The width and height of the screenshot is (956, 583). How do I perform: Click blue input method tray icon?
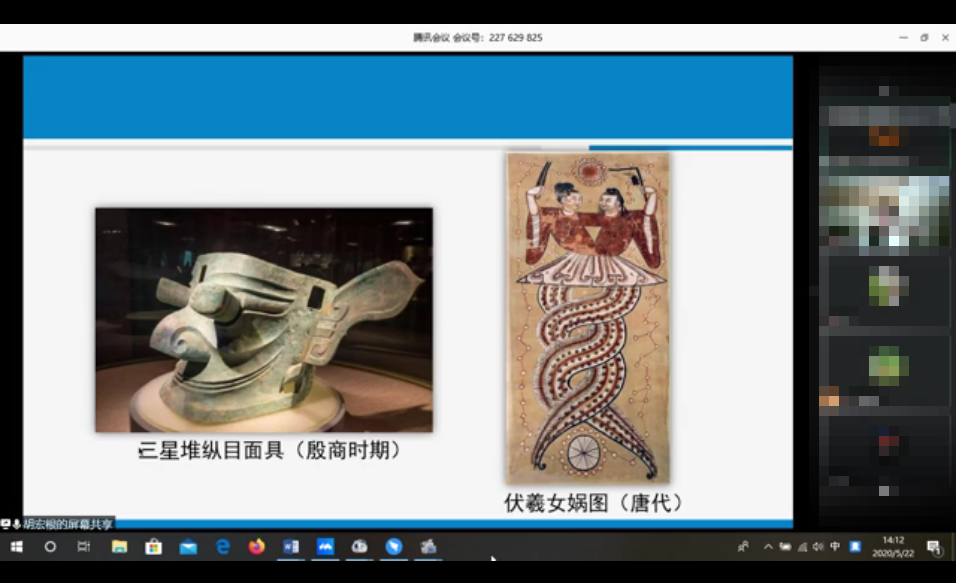click(855, 546)
